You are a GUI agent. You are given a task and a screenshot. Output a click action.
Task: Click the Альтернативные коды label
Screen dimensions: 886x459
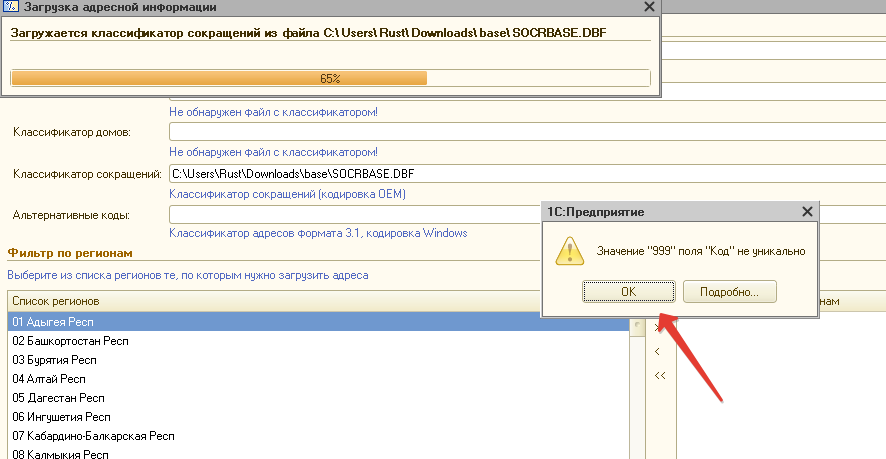[71, 215]
